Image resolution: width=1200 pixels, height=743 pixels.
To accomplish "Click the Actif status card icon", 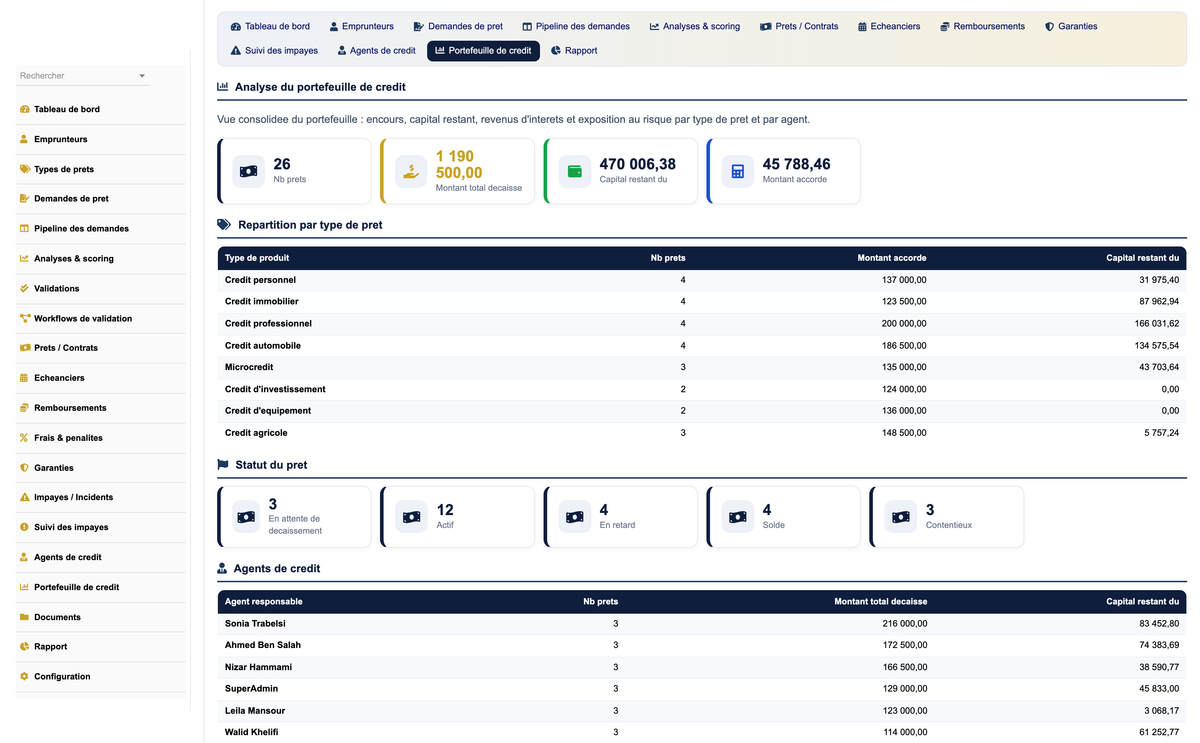I will click(411, 517).
